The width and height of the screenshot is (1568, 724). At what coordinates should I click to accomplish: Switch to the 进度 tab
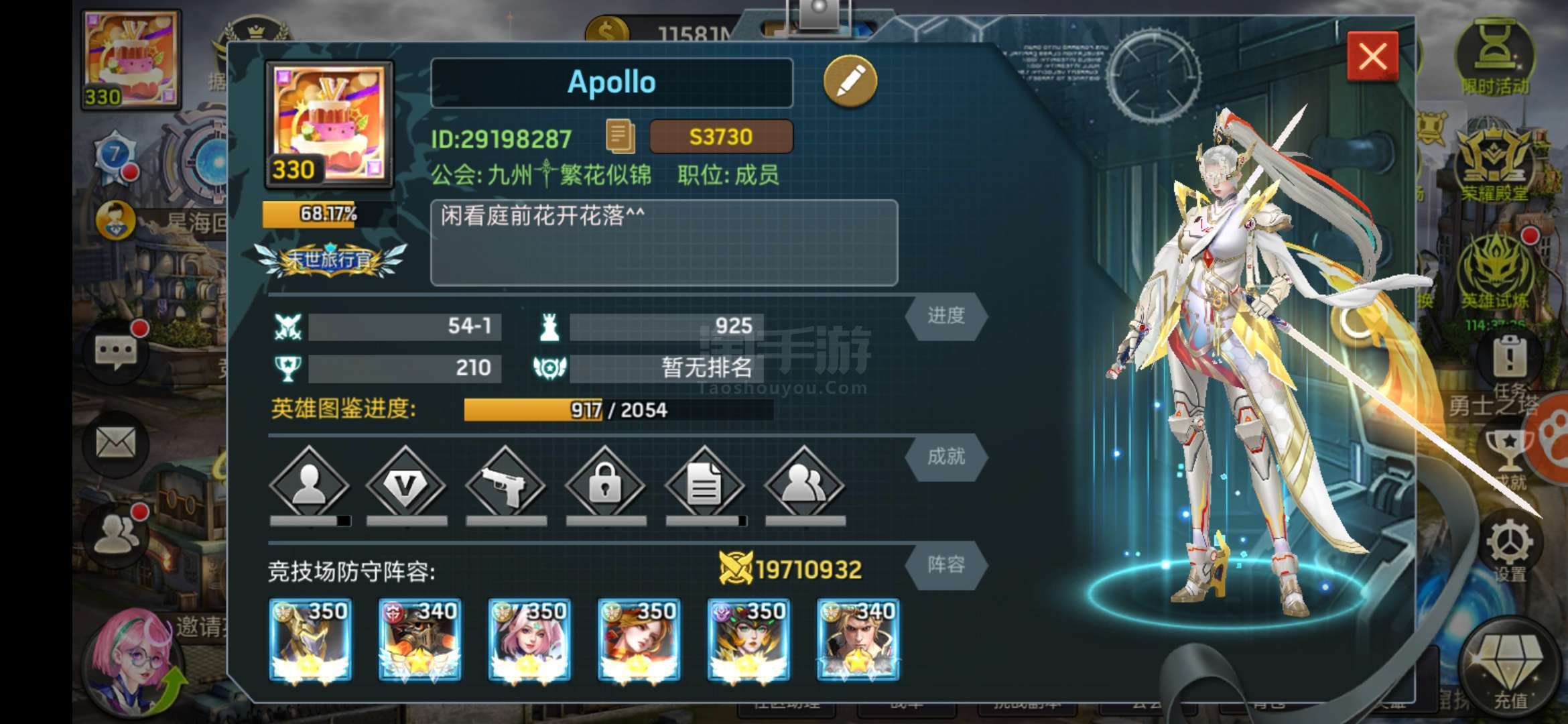[x=946, y=316]
